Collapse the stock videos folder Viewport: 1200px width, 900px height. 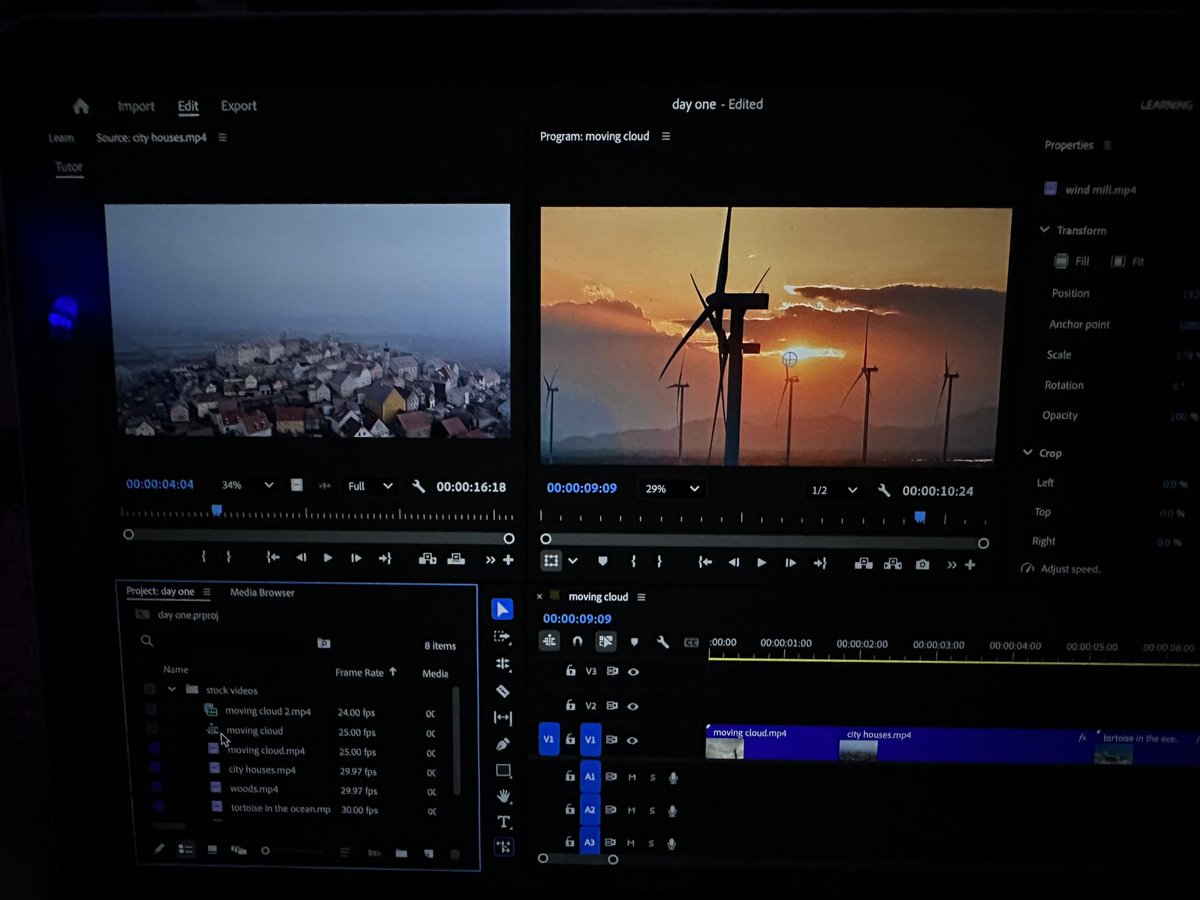(x=171, y=690)
